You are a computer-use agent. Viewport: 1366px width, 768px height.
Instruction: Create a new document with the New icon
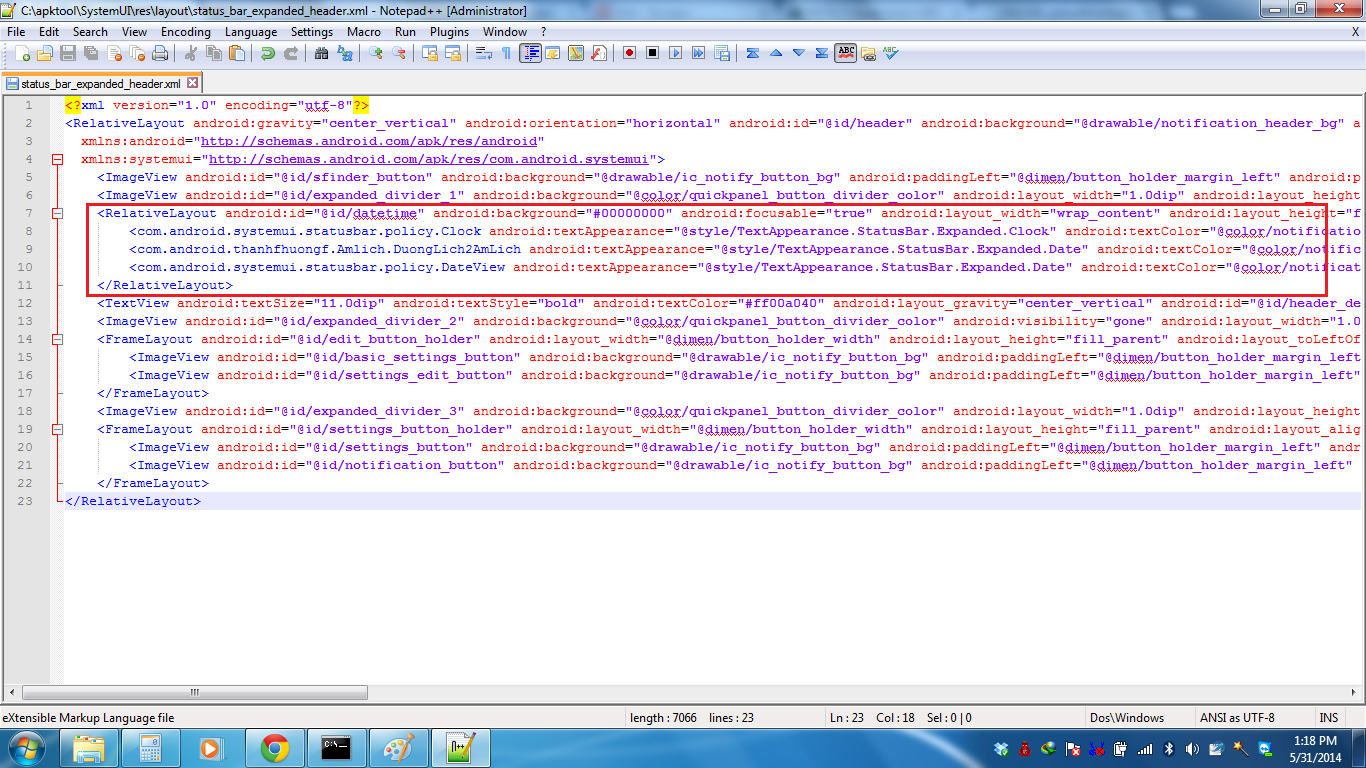point(22,53)
